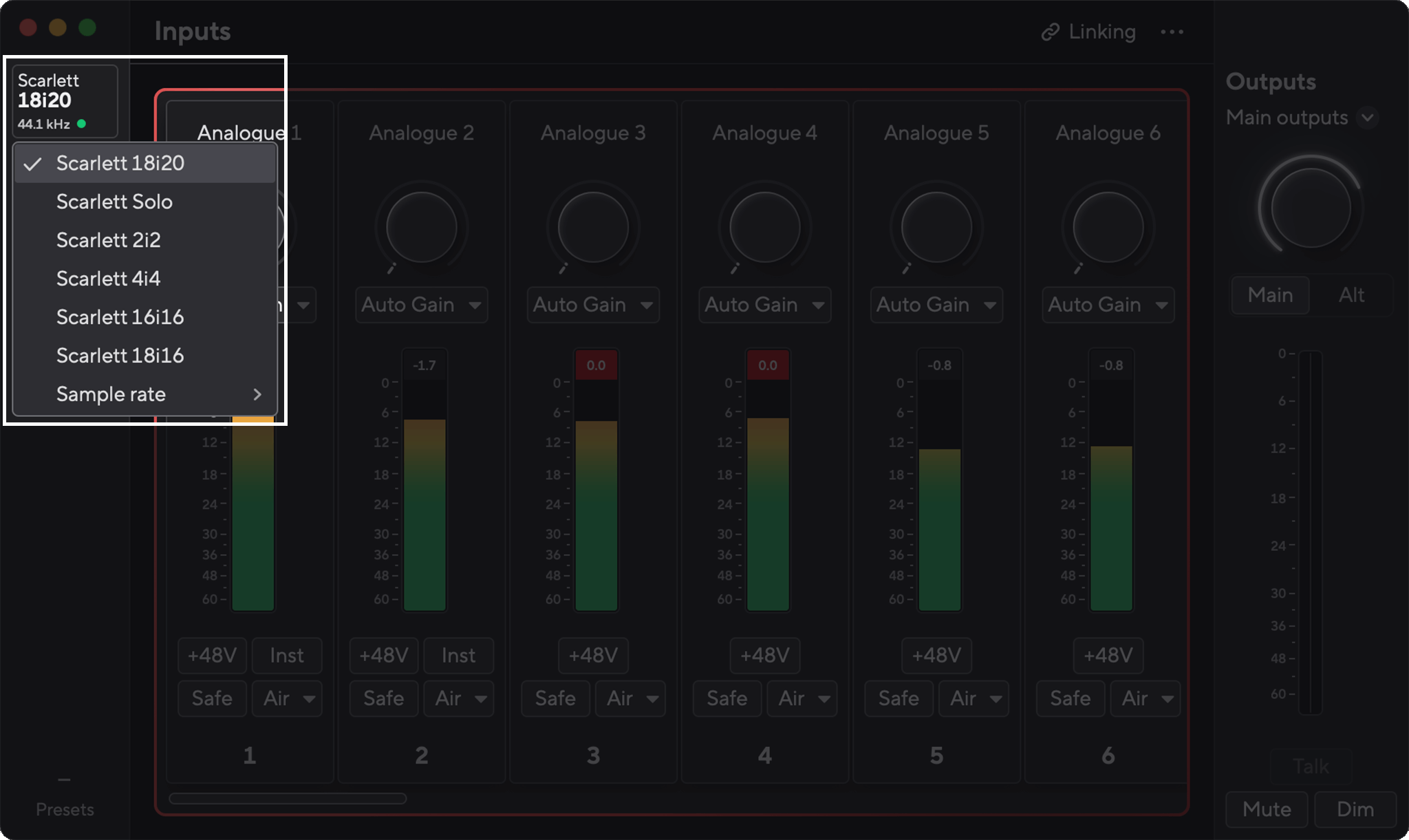Toggle +48V phantom power on channel 5
This screenshot has width=1409, height=840.
click(936, 656)
